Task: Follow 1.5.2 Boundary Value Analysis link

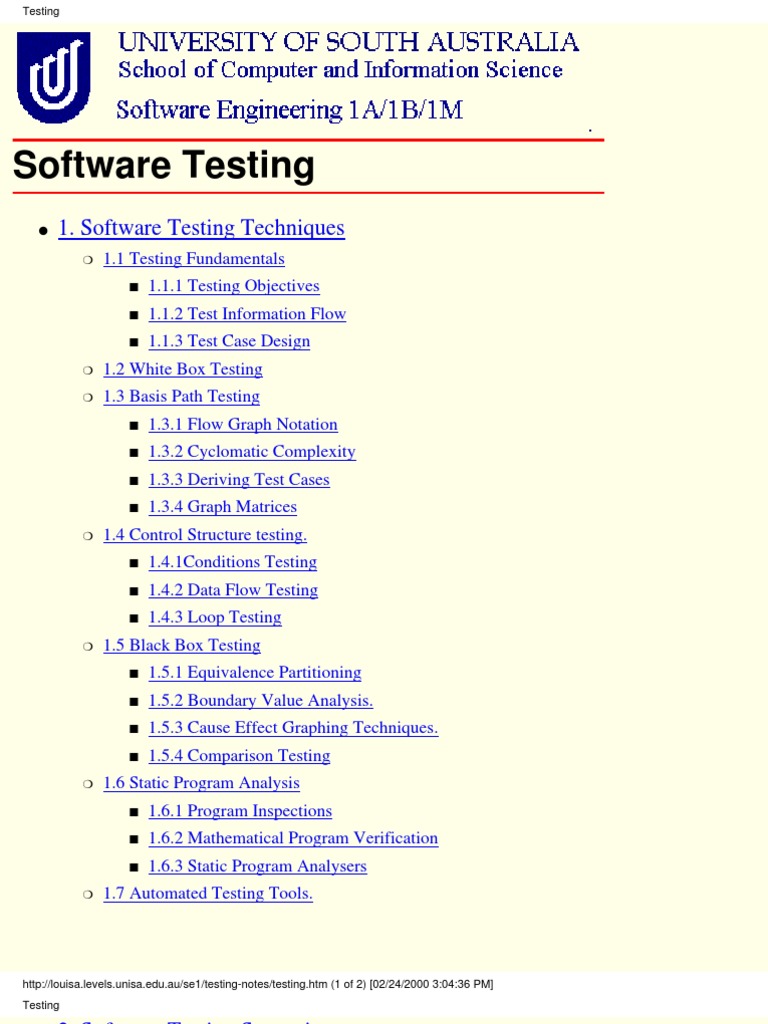Action: (x=261, y=701)
